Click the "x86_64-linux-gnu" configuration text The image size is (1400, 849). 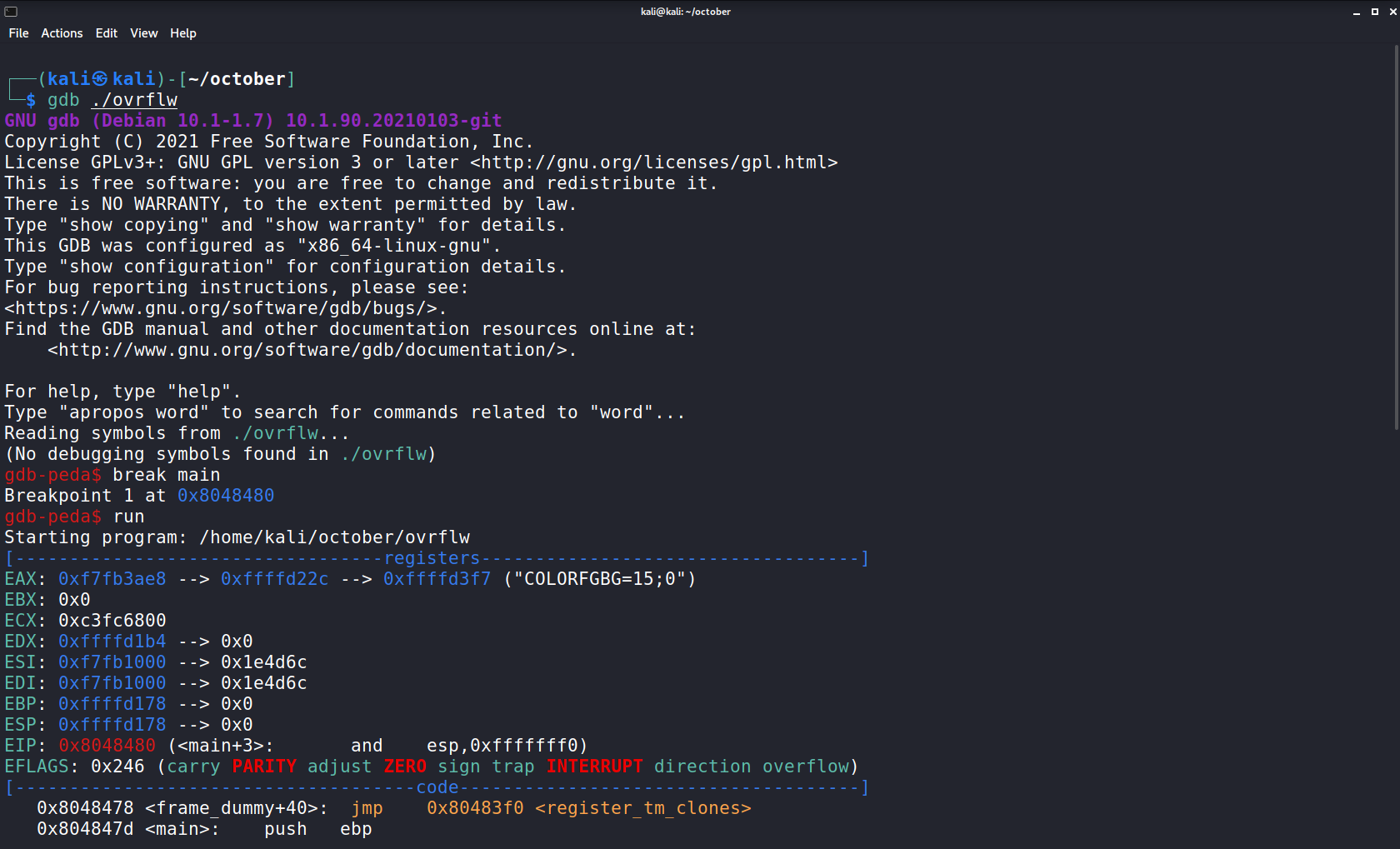pos(395,246)
